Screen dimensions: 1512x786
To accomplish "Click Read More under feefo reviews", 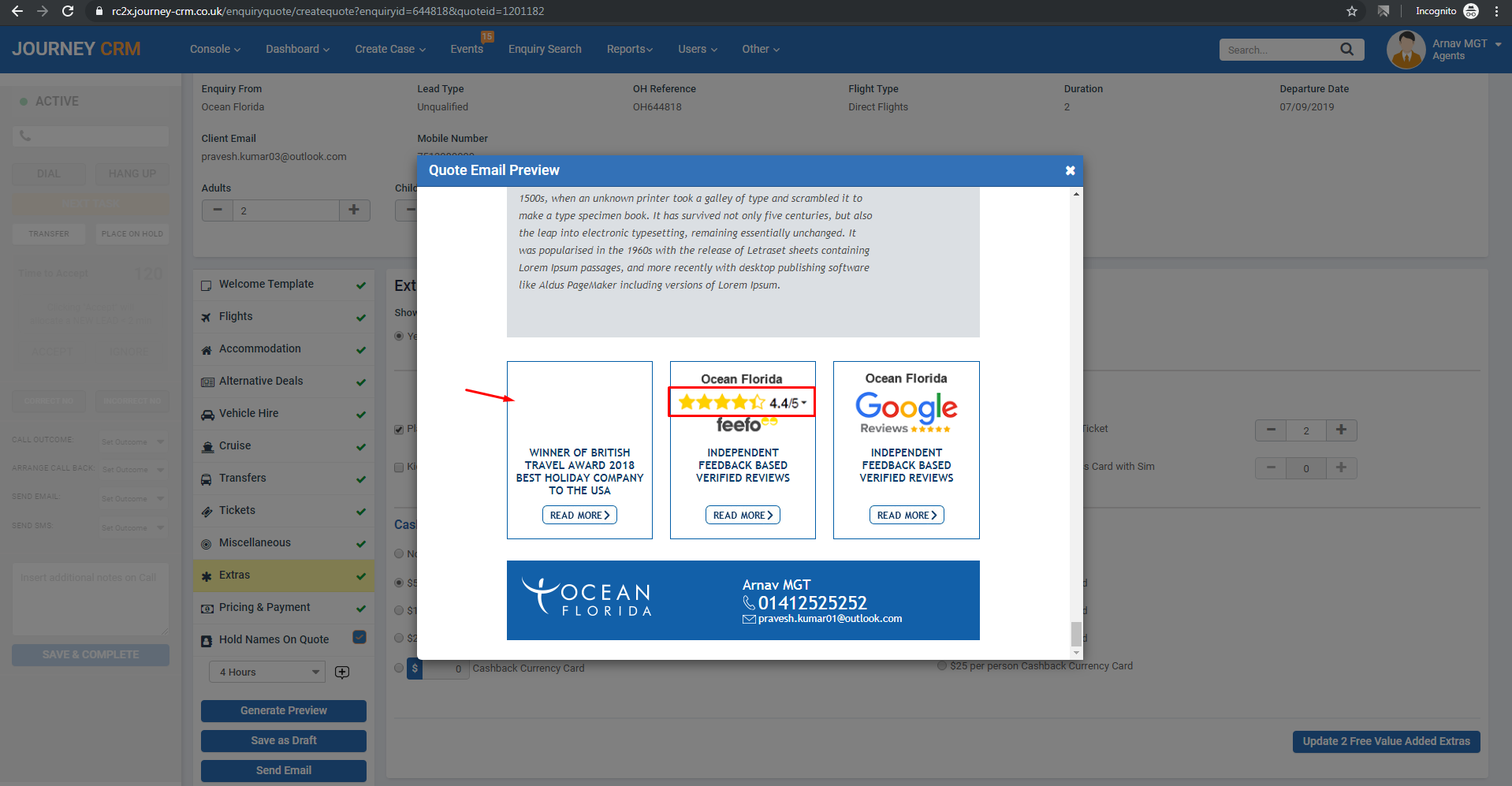I will pyautogui.click(x=743, y=515).
